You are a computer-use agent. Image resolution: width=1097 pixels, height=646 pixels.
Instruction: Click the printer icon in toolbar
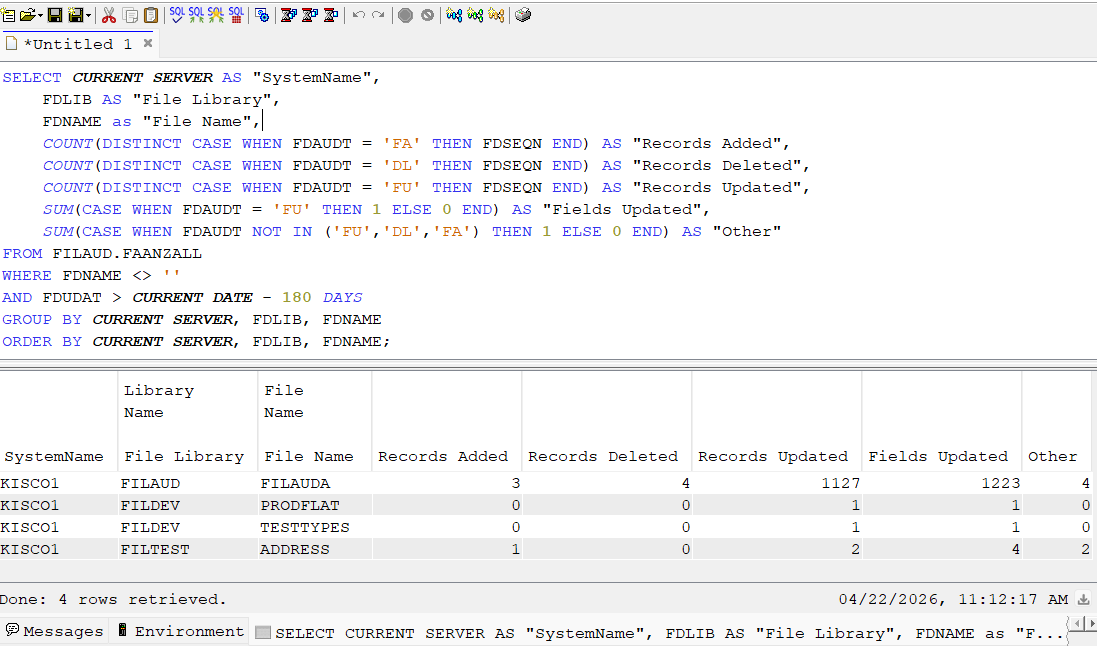(523, 15)
